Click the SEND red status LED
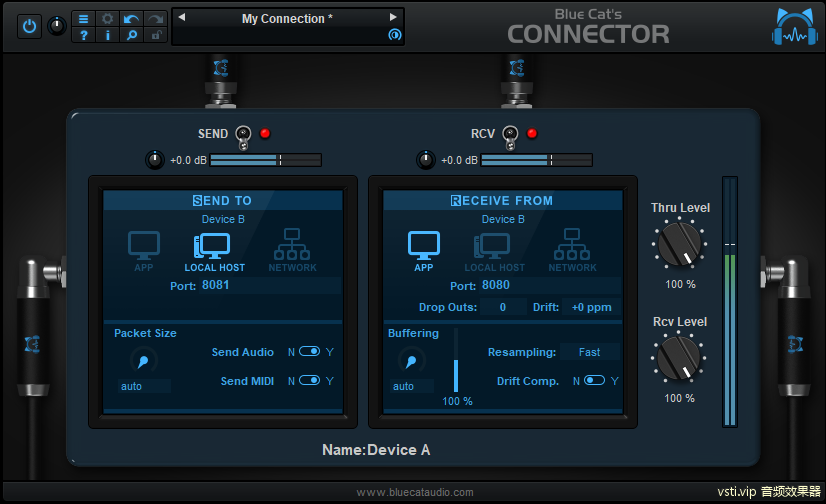Image resolution: width=826 pixels, height=504 pixels. 265,133
